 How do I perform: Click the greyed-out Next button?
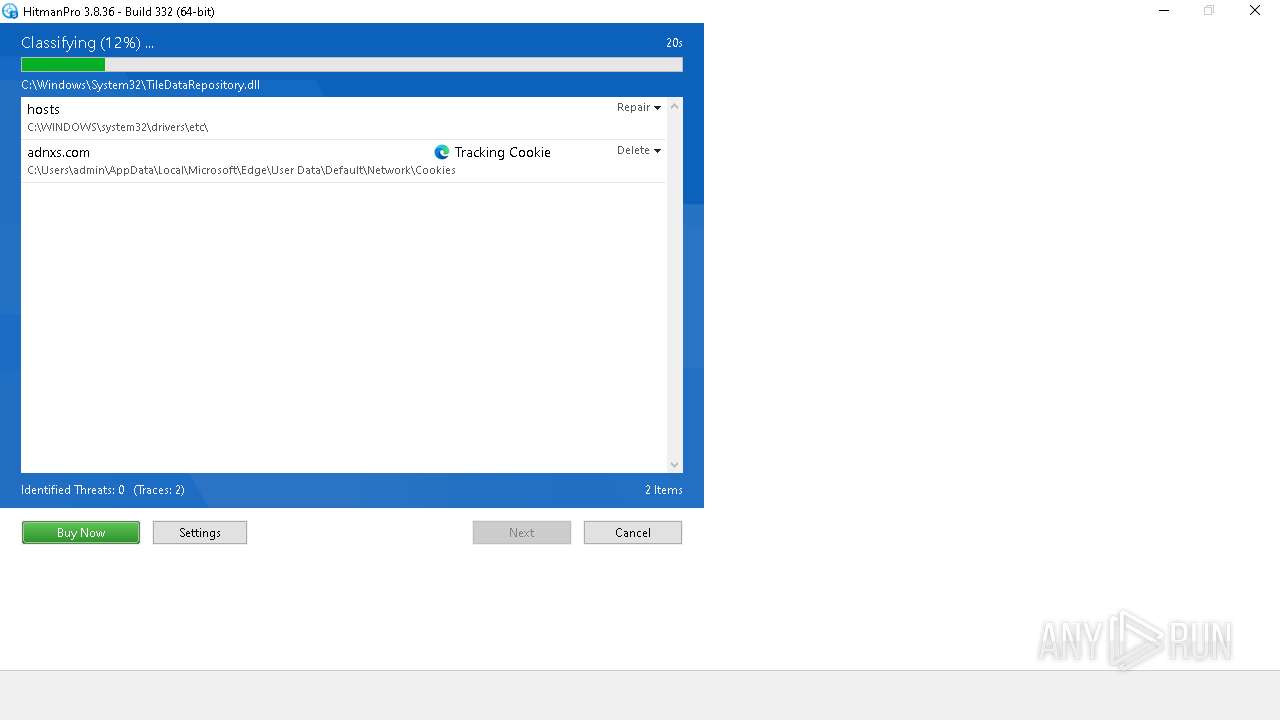click(x=522, y=533)
